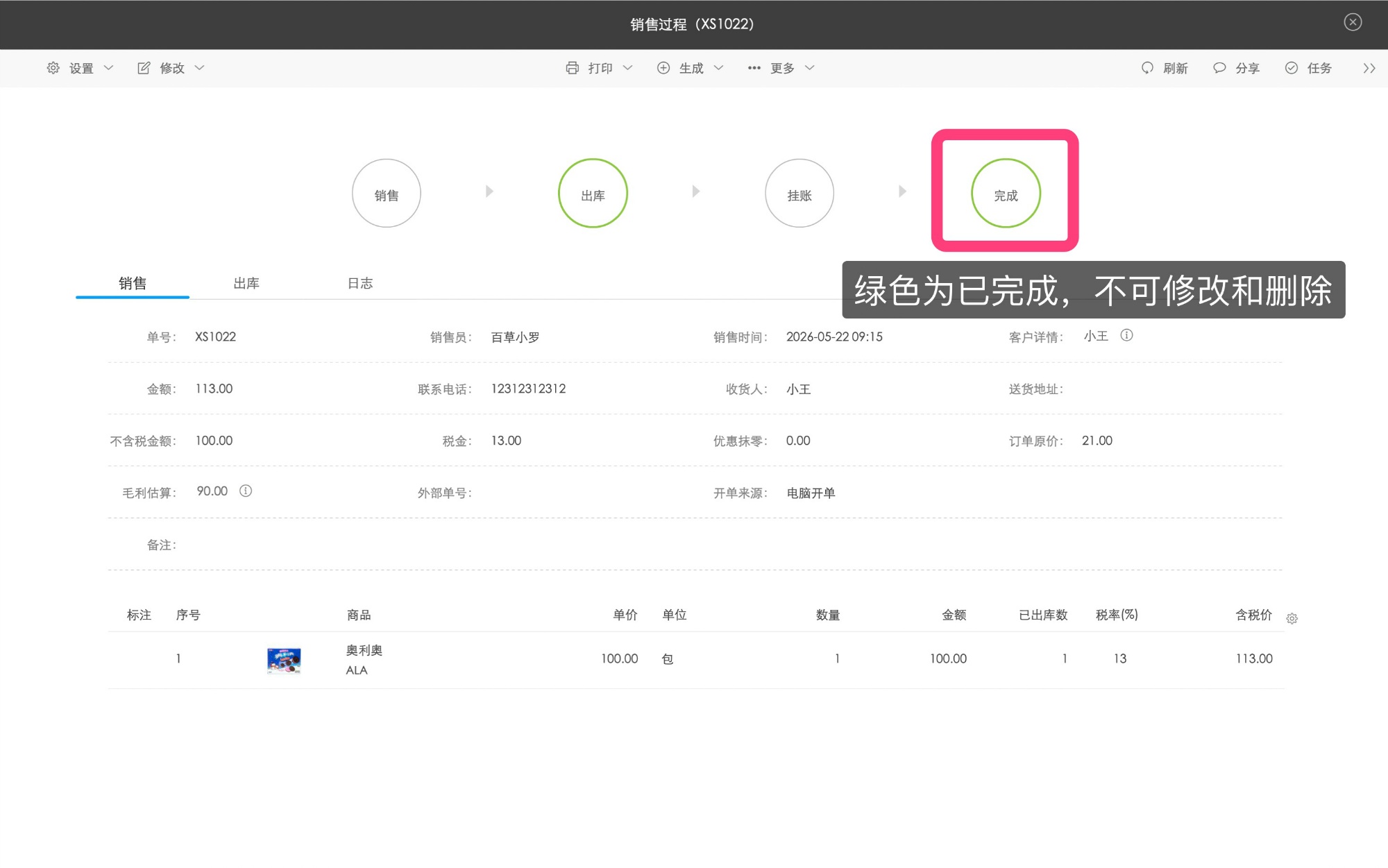Click the settings gear icon in toolbar
The image size is (1388, 868).
(x=53, y=68)
